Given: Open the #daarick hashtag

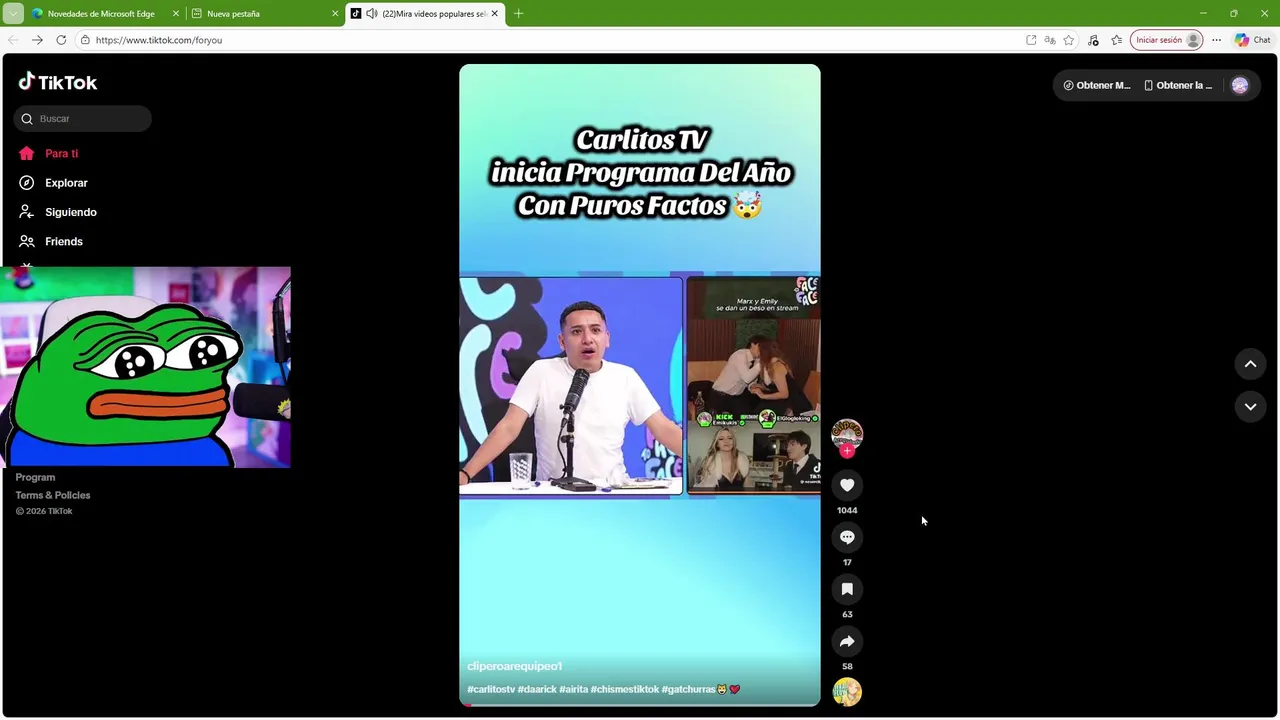Looking at the screenshot, I should pyautogui.click(x=537, y=690).
